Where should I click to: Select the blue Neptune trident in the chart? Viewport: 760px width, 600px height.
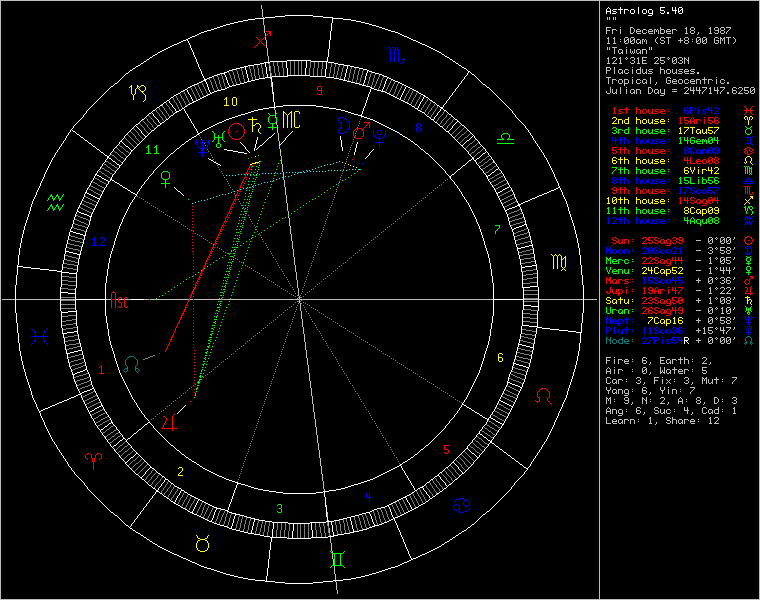204,146
